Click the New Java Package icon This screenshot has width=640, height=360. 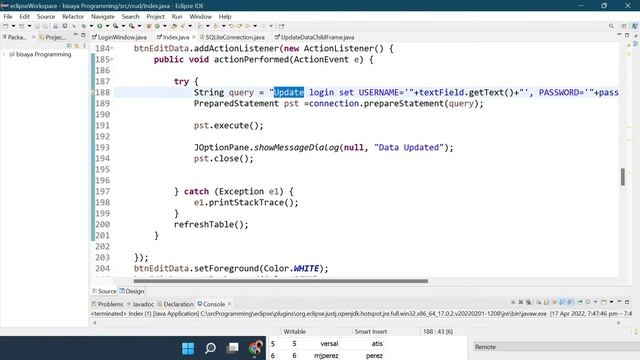click(149, 26)
